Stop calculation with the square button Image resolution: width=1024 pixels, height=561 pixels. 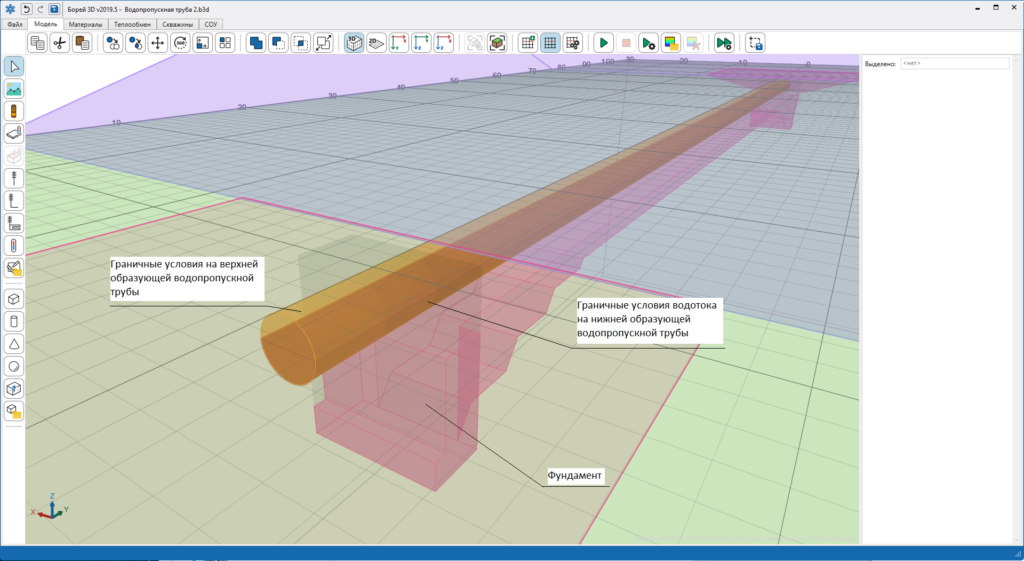pyautogui.click(x=626, y=43)
